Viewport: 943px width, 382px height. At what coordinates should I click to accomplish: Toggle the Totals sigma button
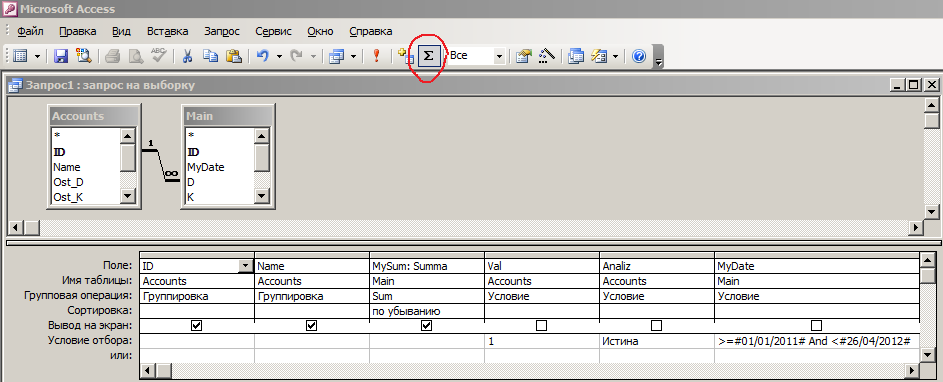428,56
